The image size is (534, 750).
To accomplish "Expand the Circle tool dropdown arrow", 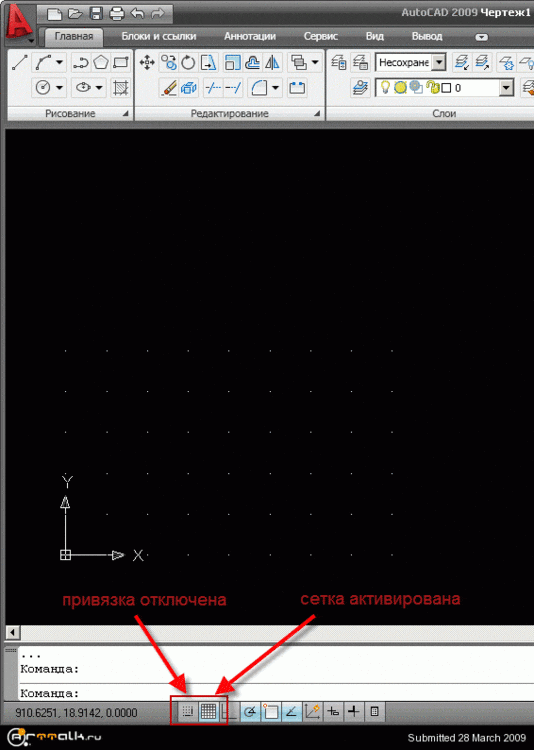I will pyautogui.click(x=59, y=88).
